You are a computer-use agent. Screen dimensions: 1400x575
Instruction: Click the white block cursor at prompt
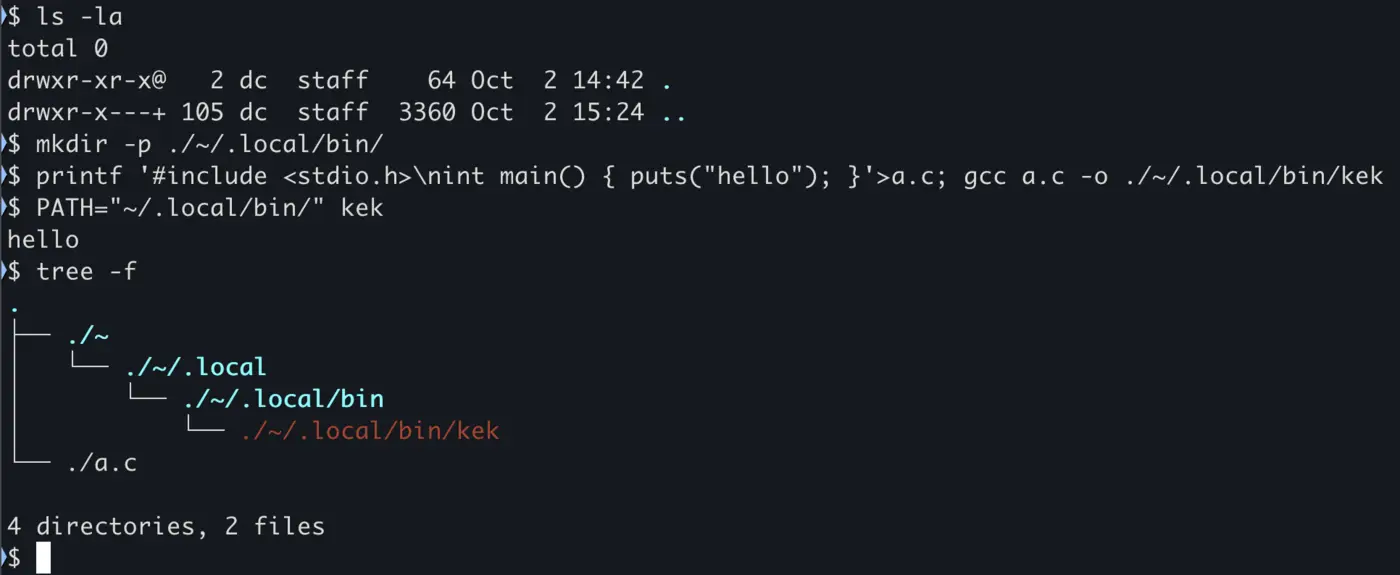click(x=43, y=558)
